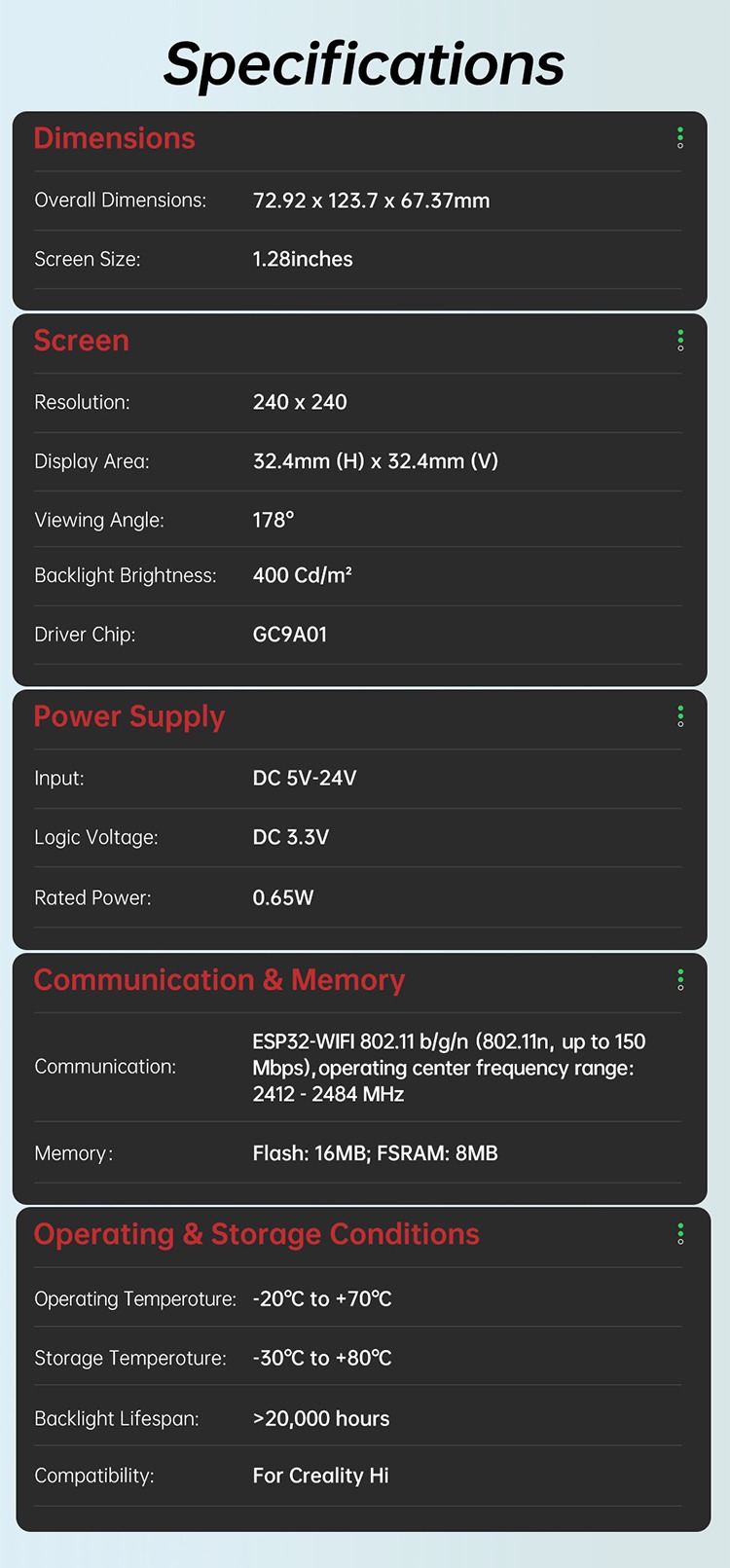Select the Screen section heading
The width and height of the screenshot is (730, 1568).
coord(82,341)
